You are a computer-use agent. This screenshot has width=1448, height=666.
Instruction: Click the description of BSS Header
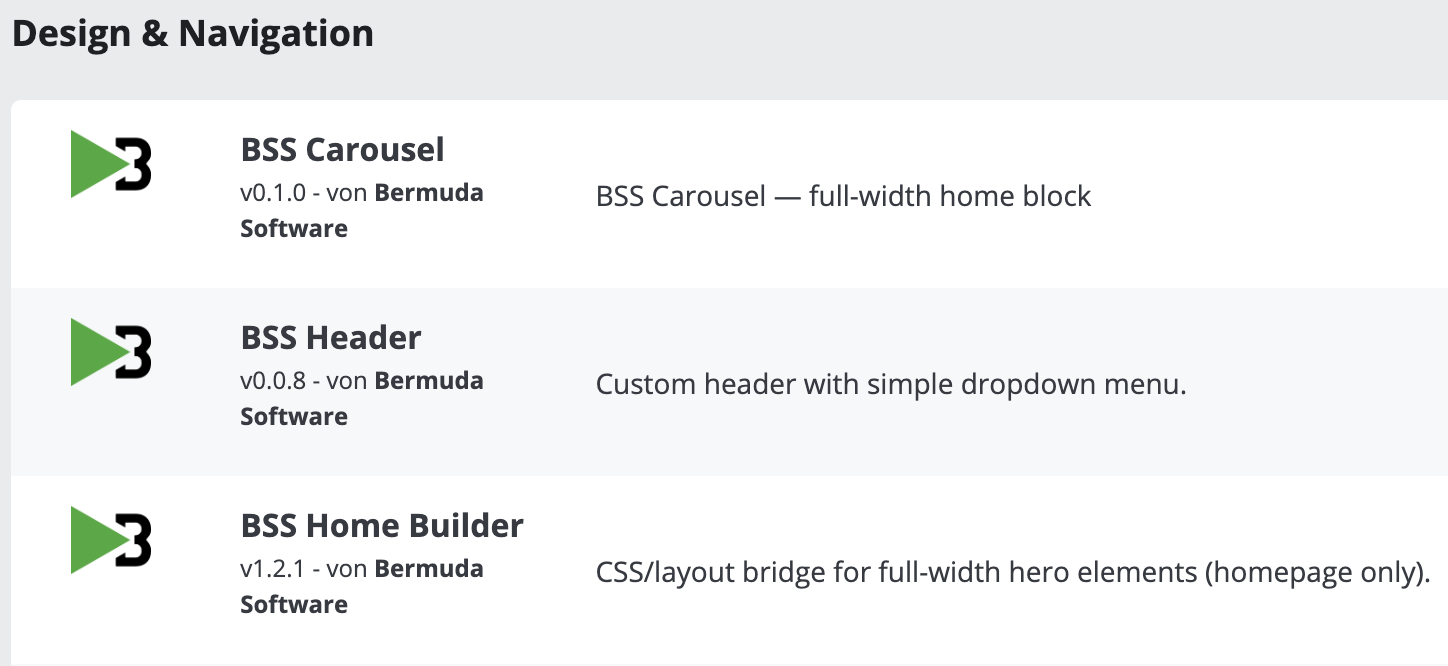891,383
